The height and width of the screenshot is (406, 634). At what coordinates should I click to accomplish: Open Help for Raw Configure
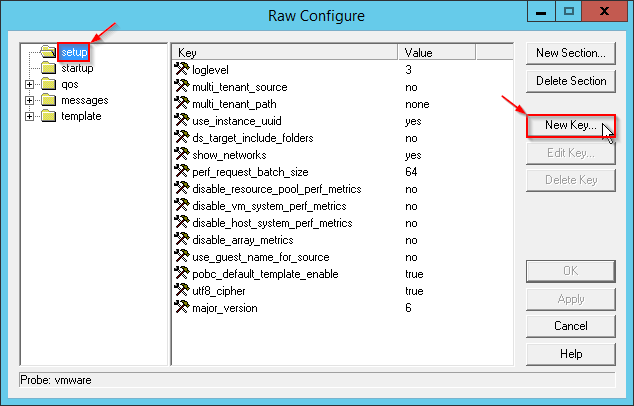[x=570, y=354]
